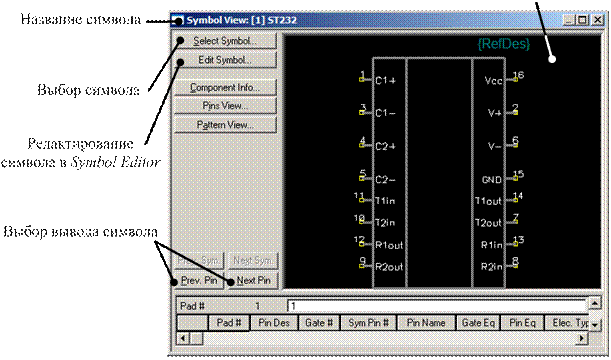Maximize the Symbol View window

pos(582,20)
